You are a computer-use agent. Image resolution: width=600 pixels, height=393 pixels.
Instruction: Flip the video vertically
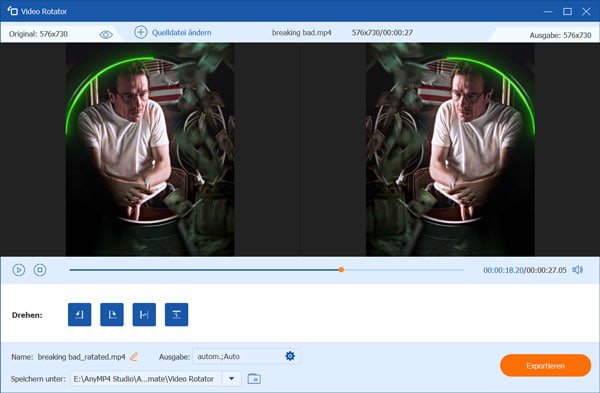pos(176,315)
